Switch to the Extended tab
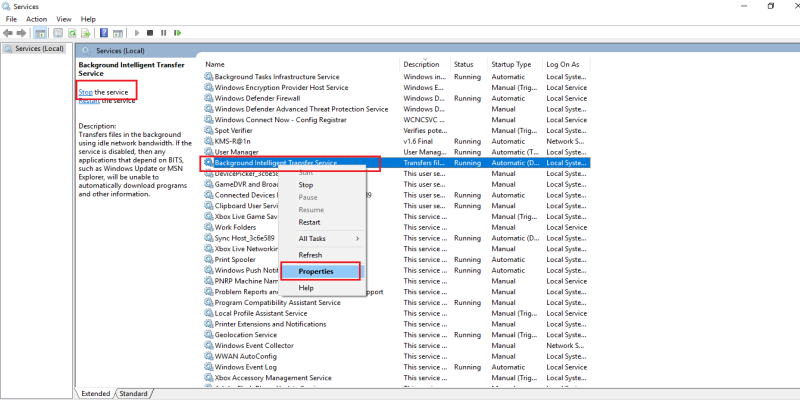 [95, 393]
